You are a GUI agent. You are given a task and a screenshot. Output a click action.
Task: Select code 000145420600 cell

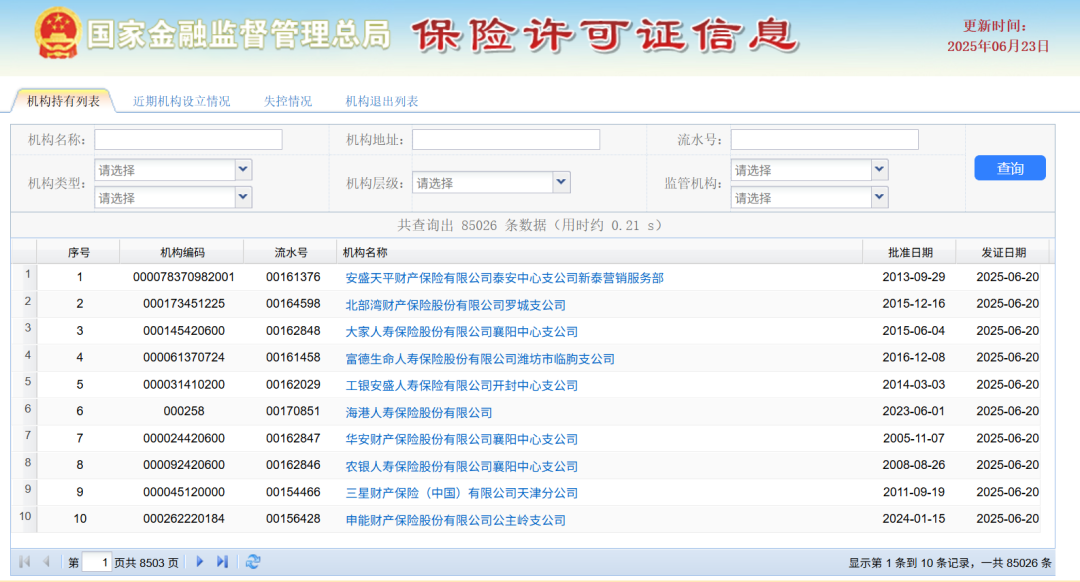tap(183, 331)
